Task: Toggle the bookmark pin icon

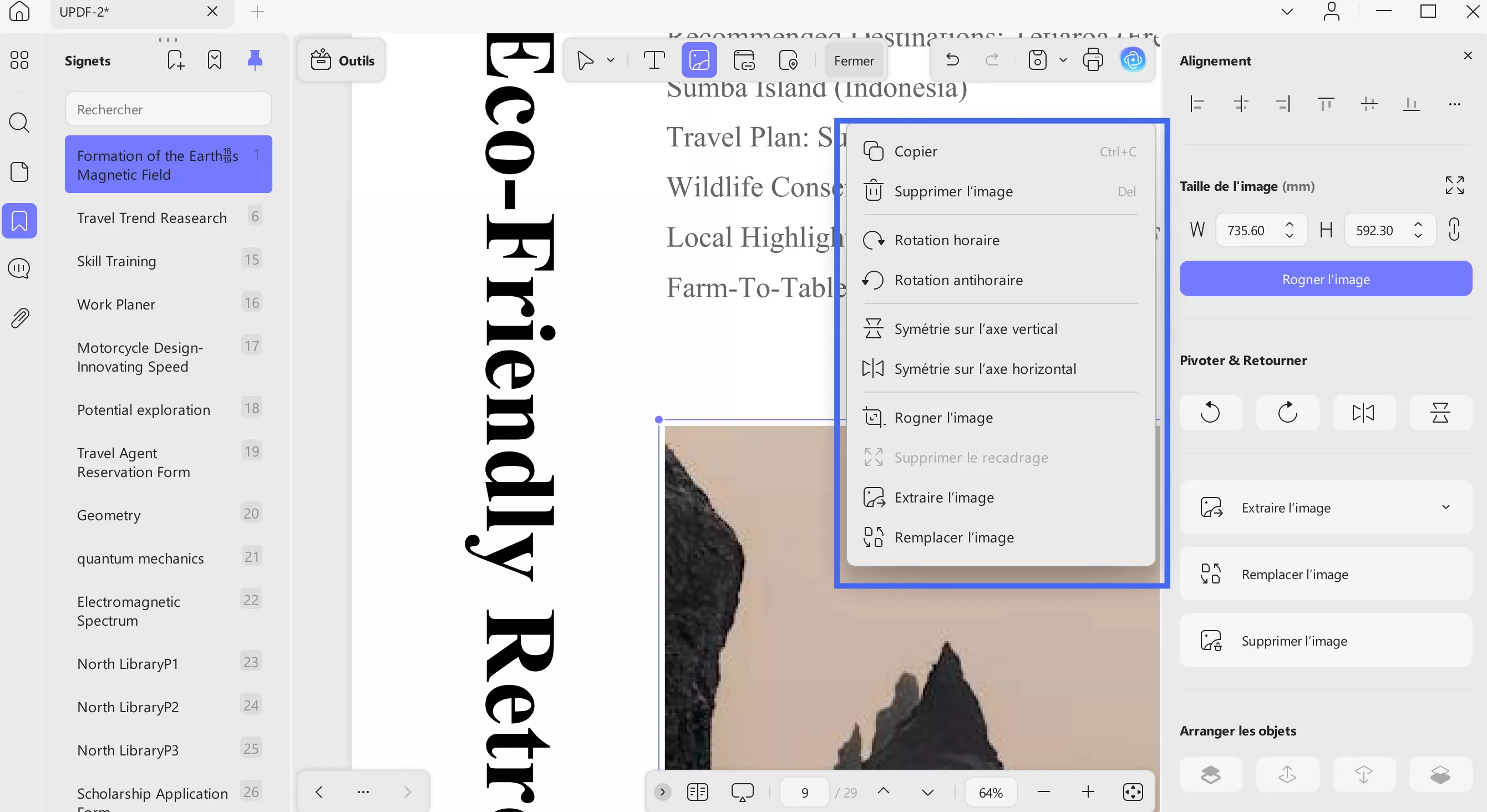Action: (255, 60)
